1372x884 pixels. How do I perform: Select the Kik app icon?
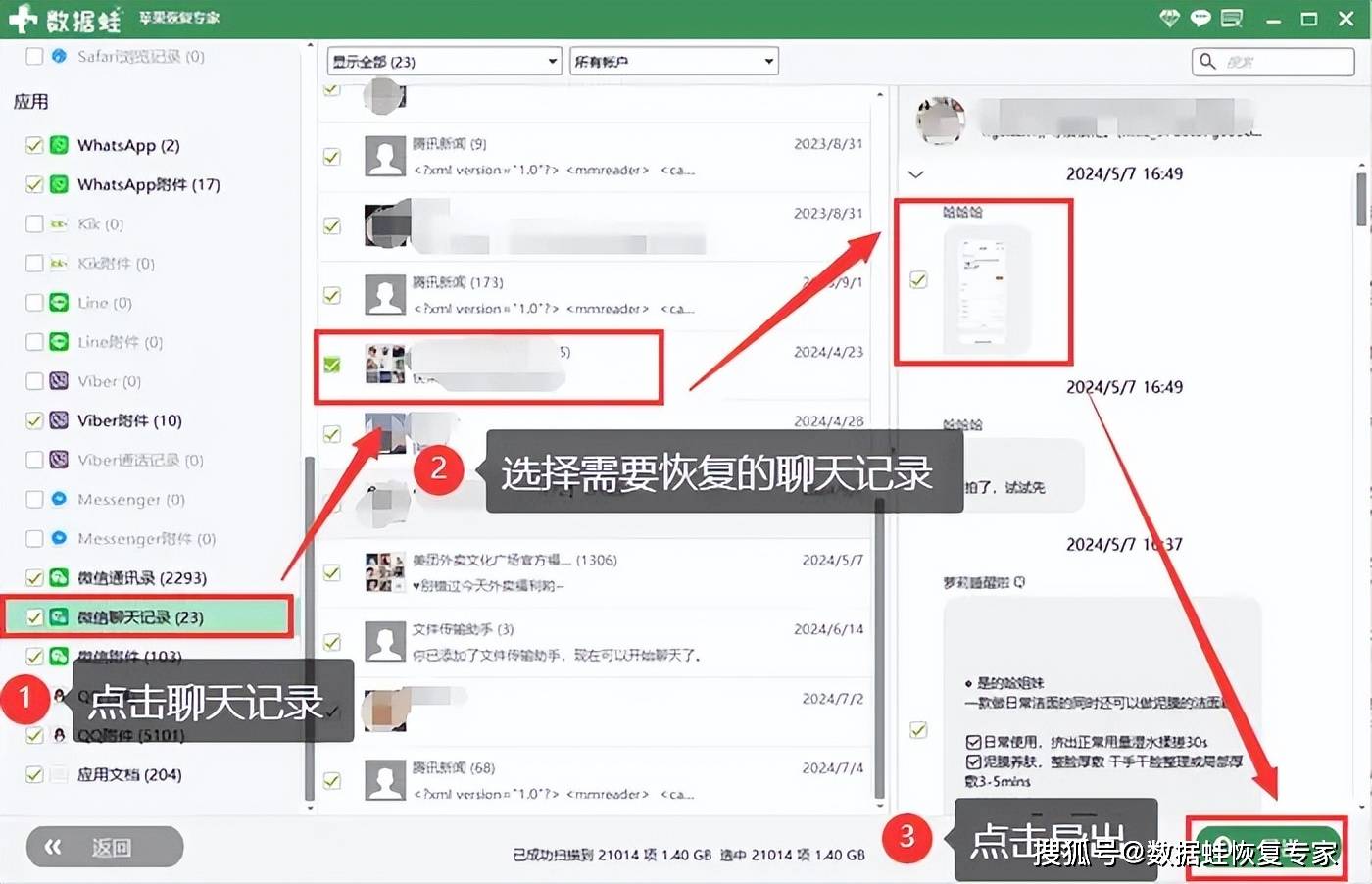[59, 223]
